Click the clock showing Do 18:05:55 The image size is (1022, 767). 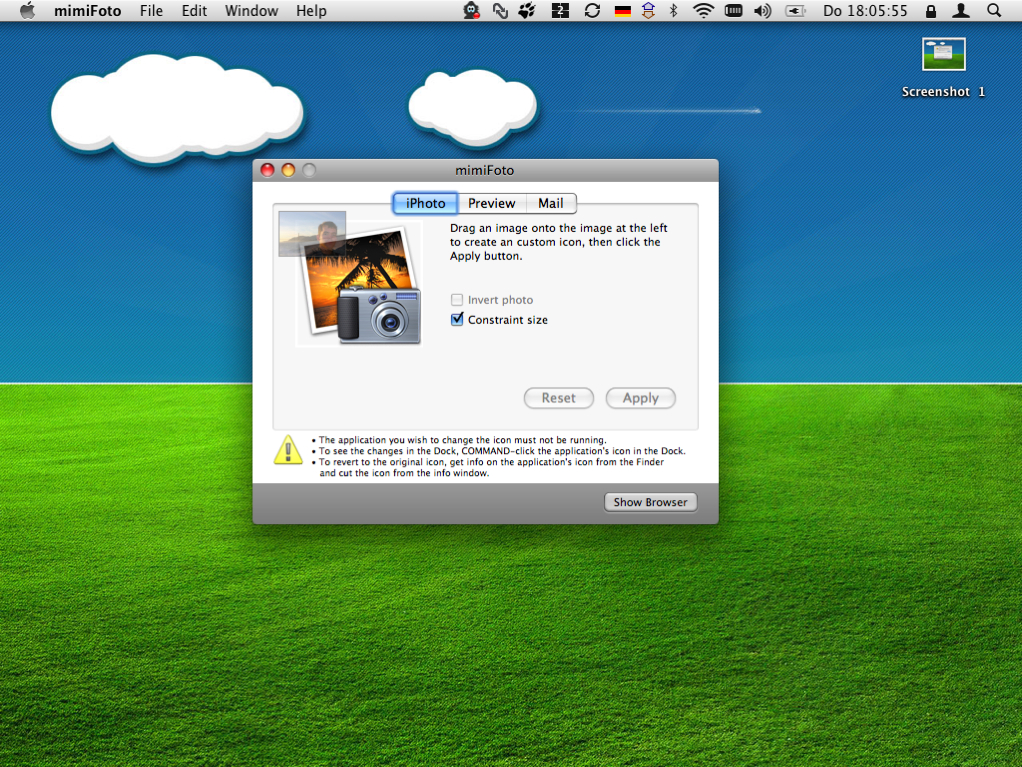click(x=865, y=10)
